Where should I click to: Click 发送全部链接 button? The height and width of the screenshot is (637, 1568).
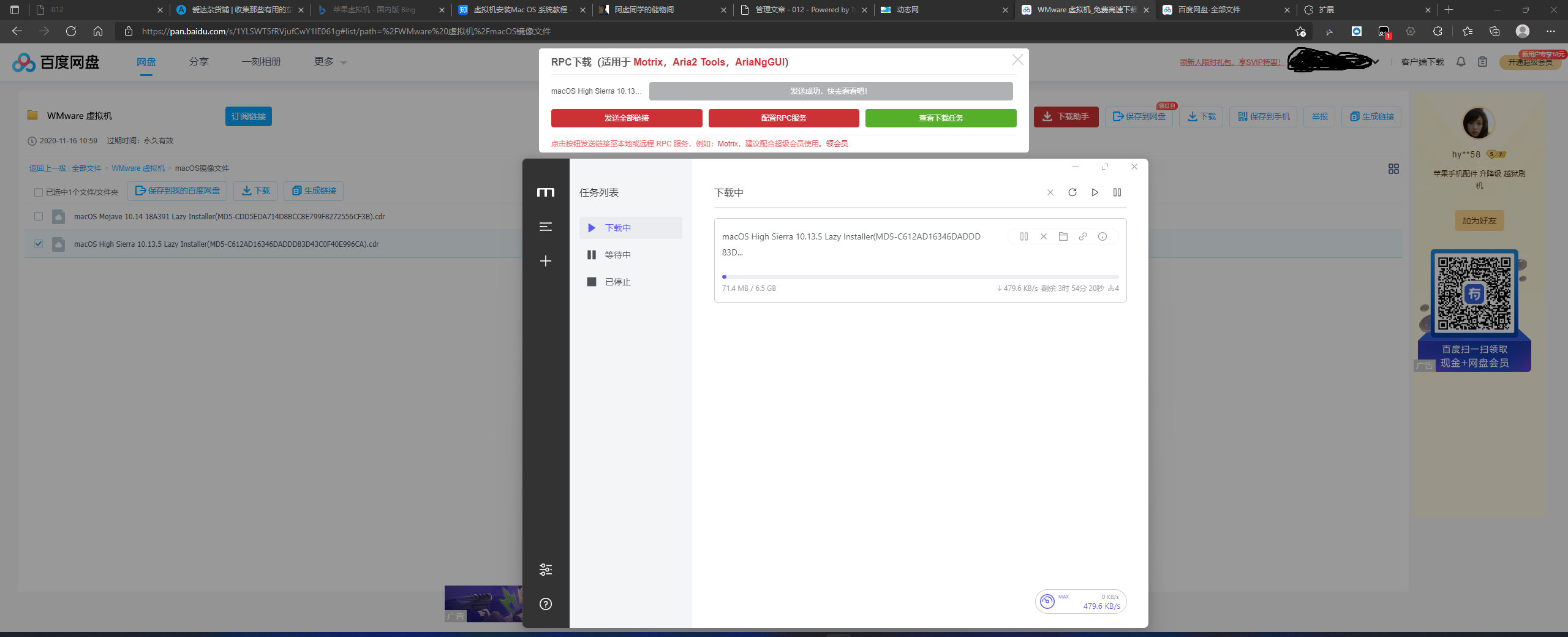point(627,118)
